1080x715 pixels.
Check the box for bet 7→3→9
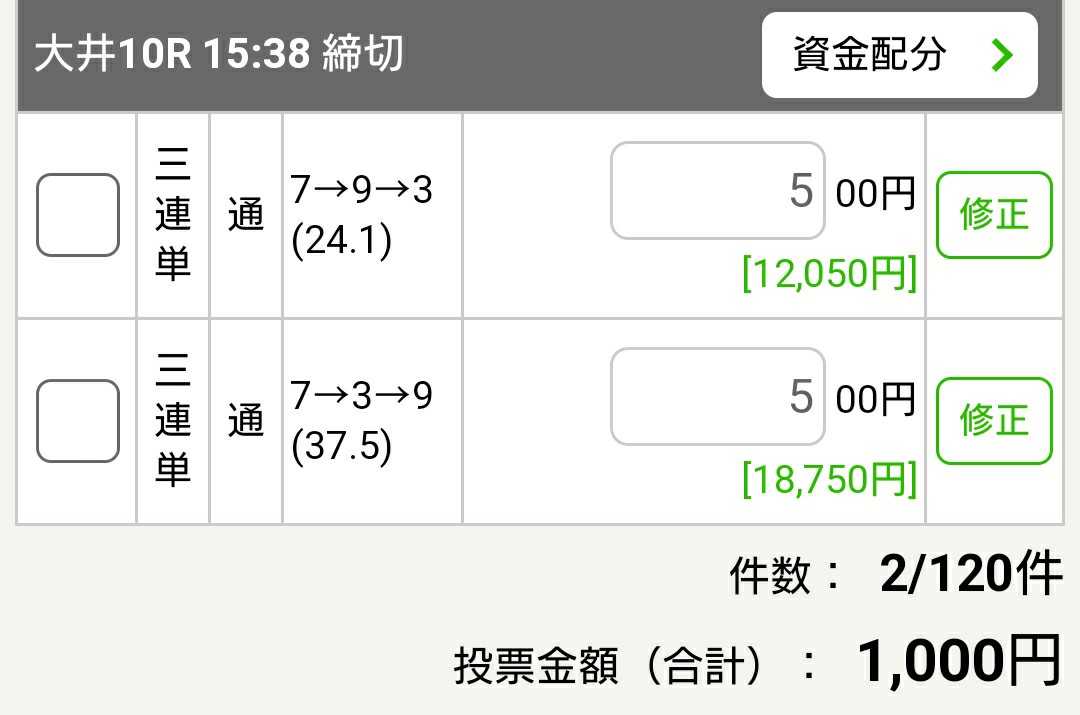pyautogui.click(x=78, y=421)
